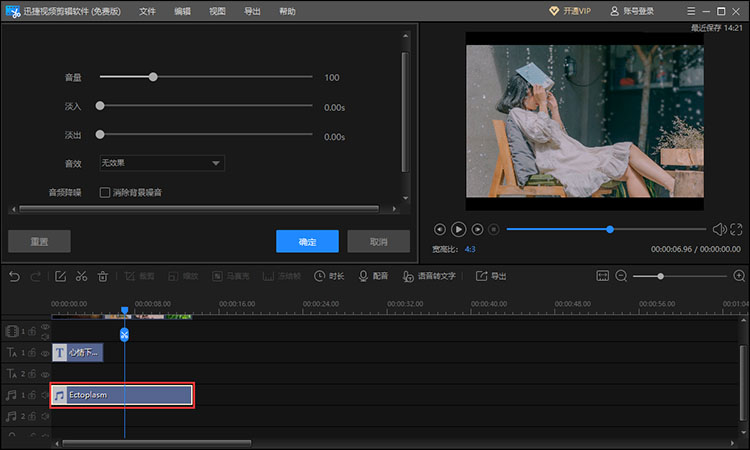
Task: Open 语音转文字 speech to text
Action: click(x=429, y=276)
